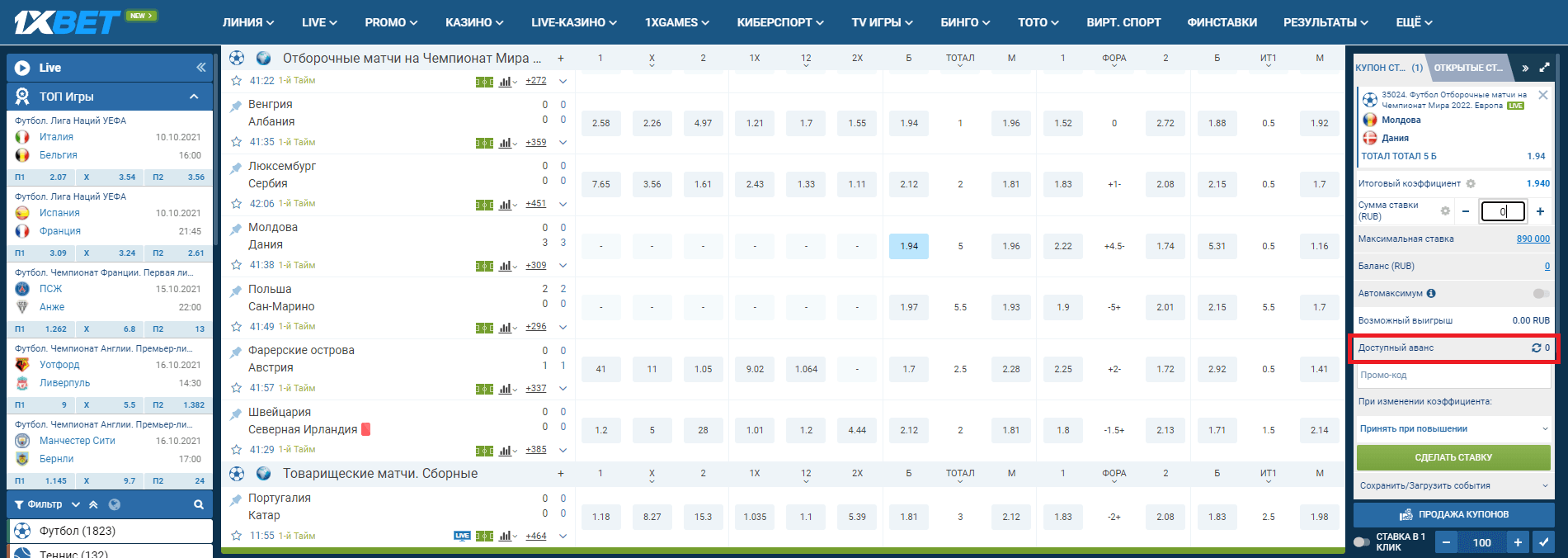Open +451 more markets for Люксембург – Сербия
Image resolution: width=1568 pixels, height=558 pixels.
[x=536, y=203]
